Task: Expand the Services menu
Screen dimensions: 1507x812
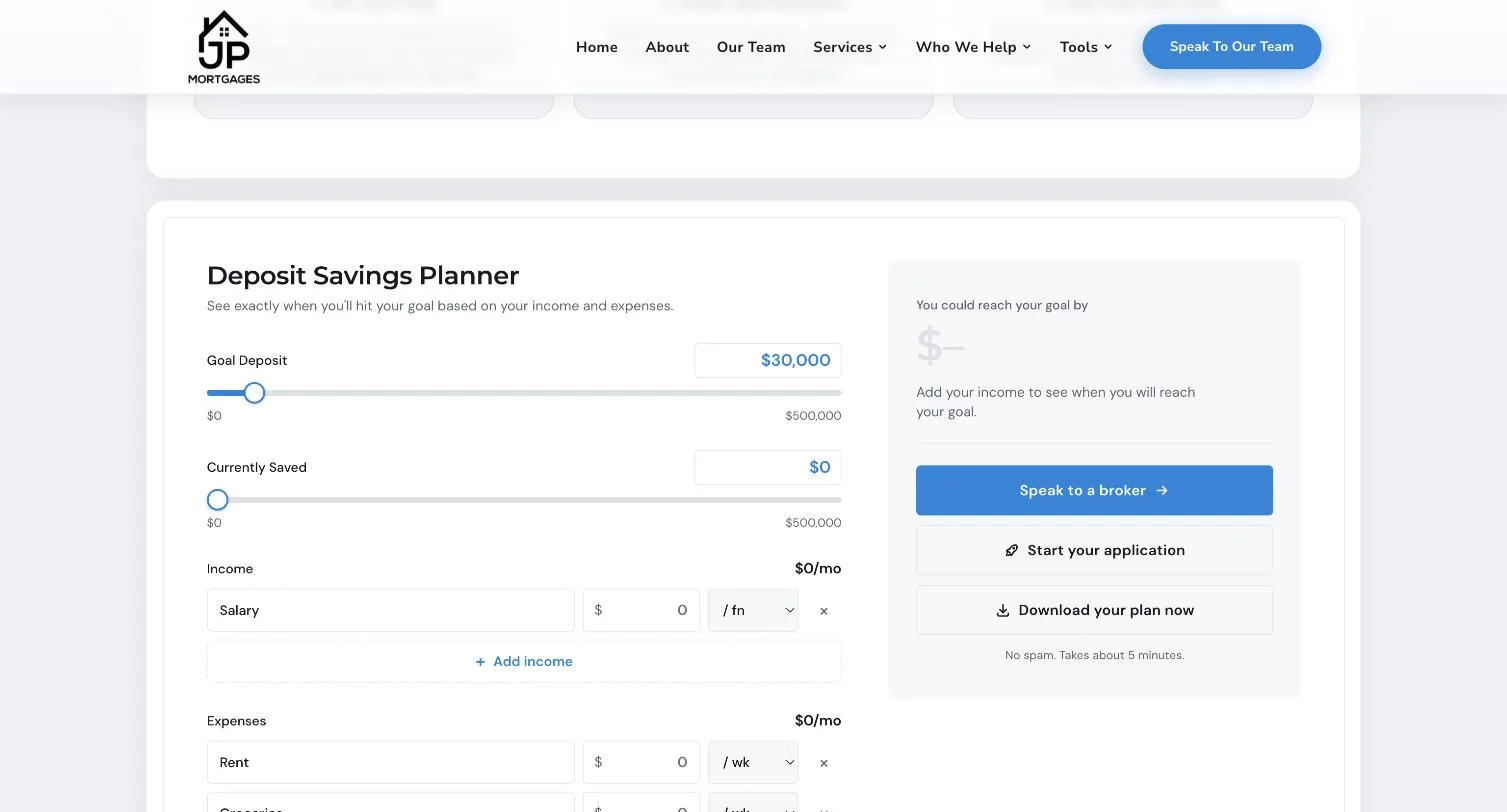Action: pyautogui.click(x=850, y=47)
